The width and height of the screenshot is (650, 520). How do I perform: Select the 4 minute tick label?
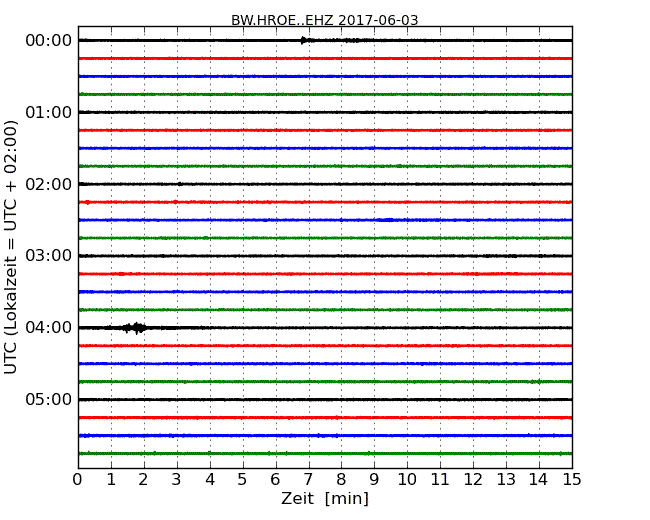210,479
